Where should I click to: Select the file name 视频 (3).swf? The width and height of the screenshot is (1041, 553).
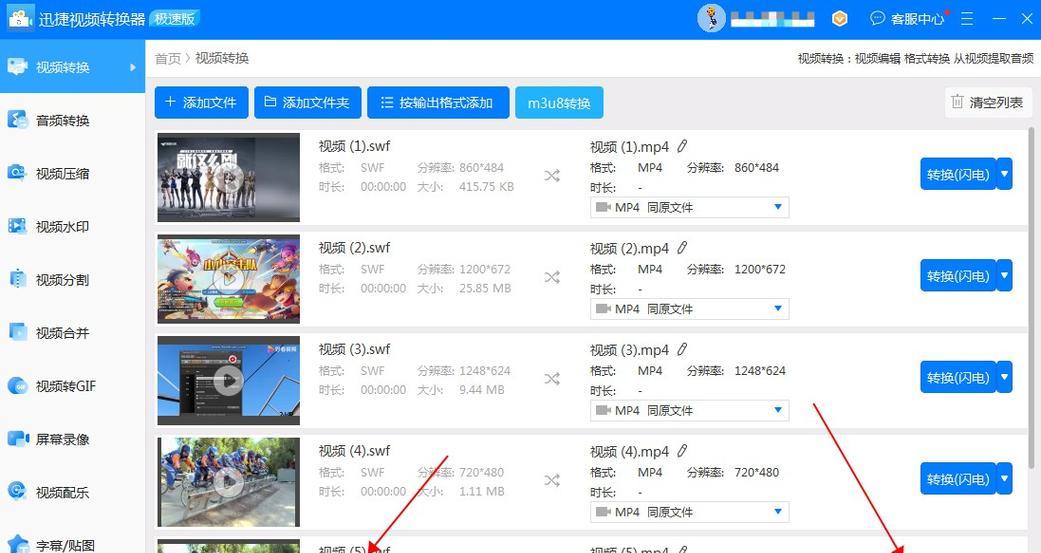tap(354, 349)
